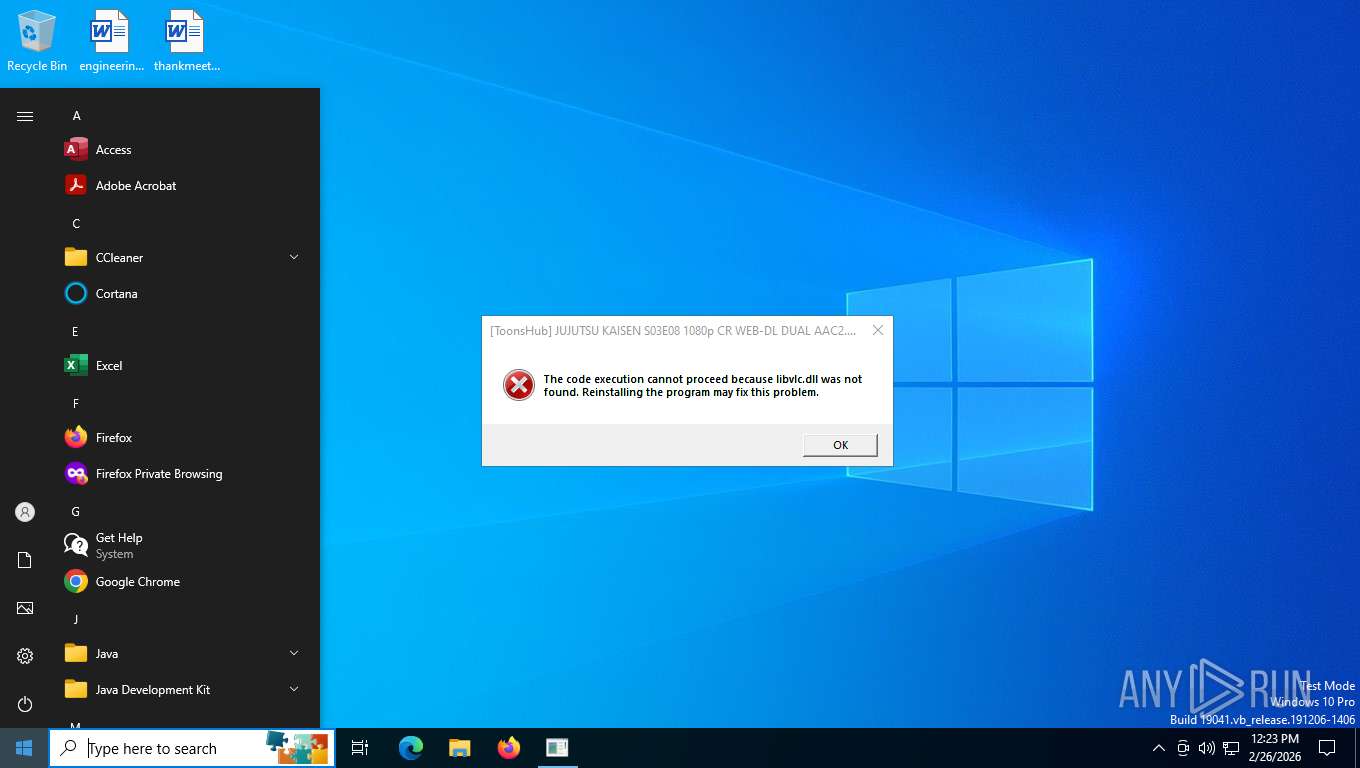Jump to letter A section header
1360x768 pixels.
point(76,116)
